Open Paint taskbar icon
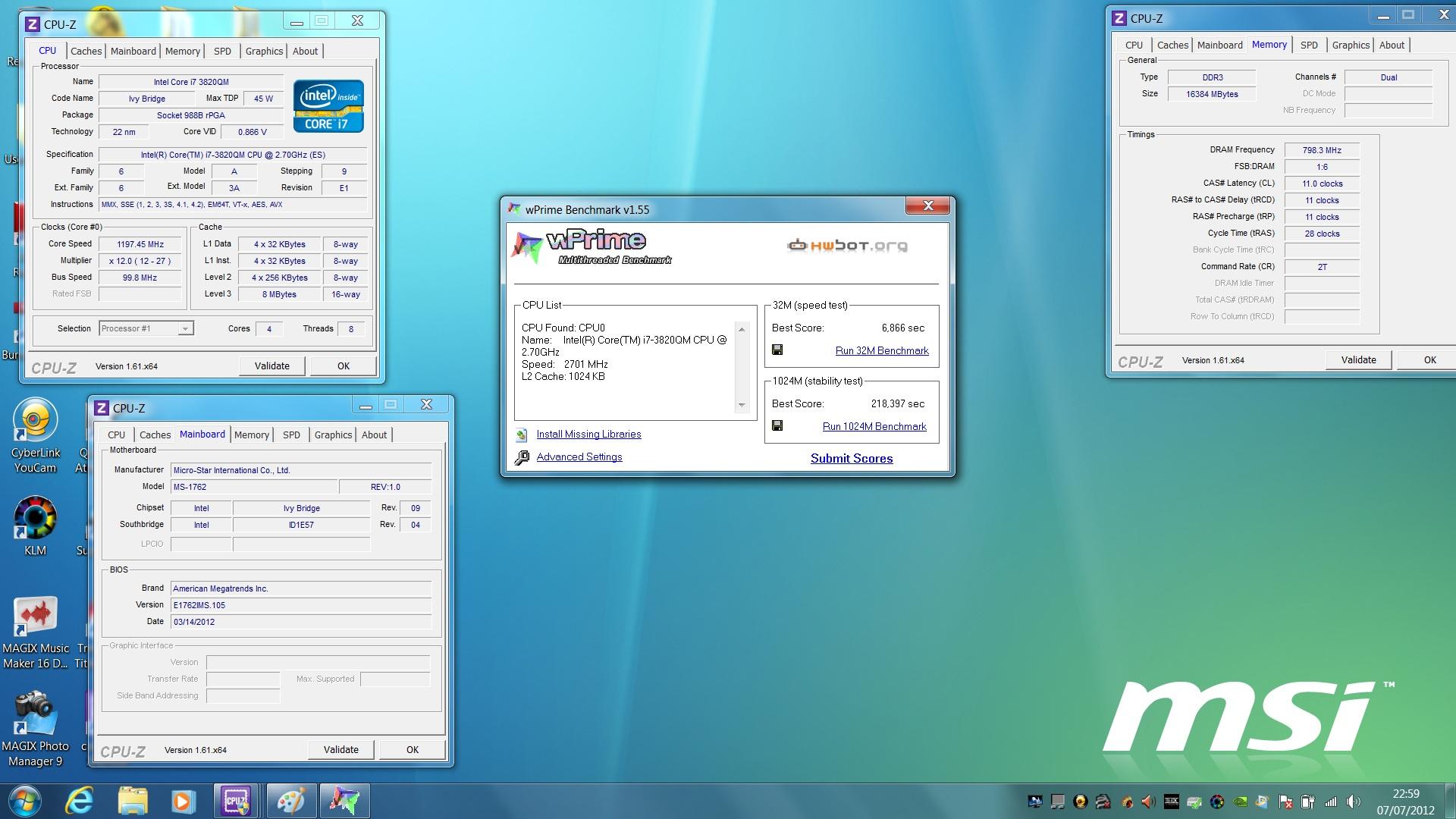Screen dimensions: 1456x819 290,801
